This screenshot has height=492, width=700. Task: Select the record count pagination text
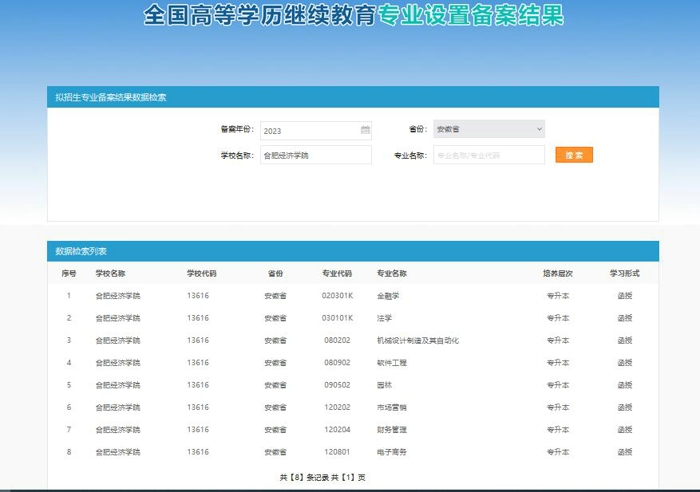point(322,477)
